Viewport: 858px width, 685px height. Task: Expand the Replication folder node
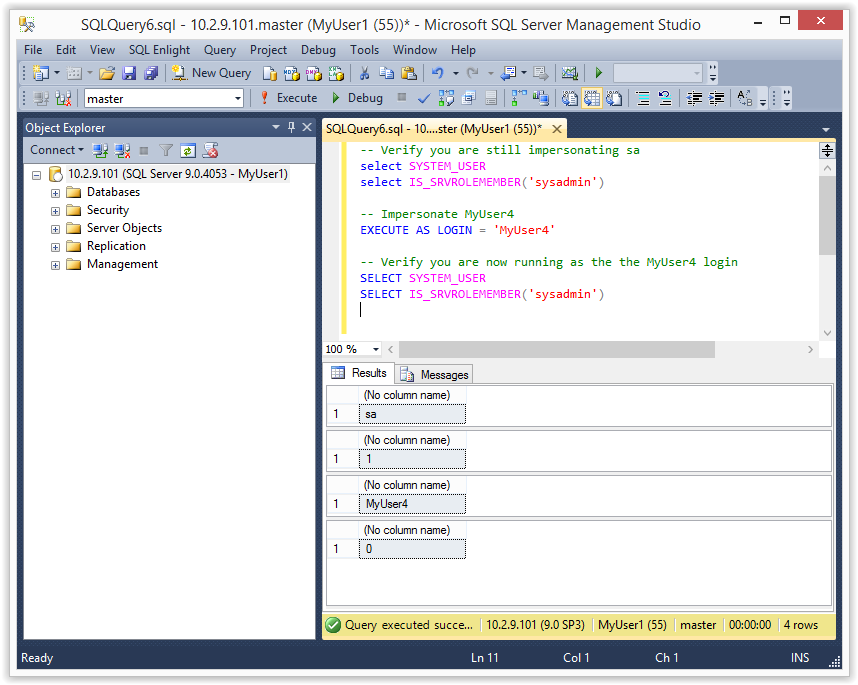pyautogui.click(x=55, y=247)
